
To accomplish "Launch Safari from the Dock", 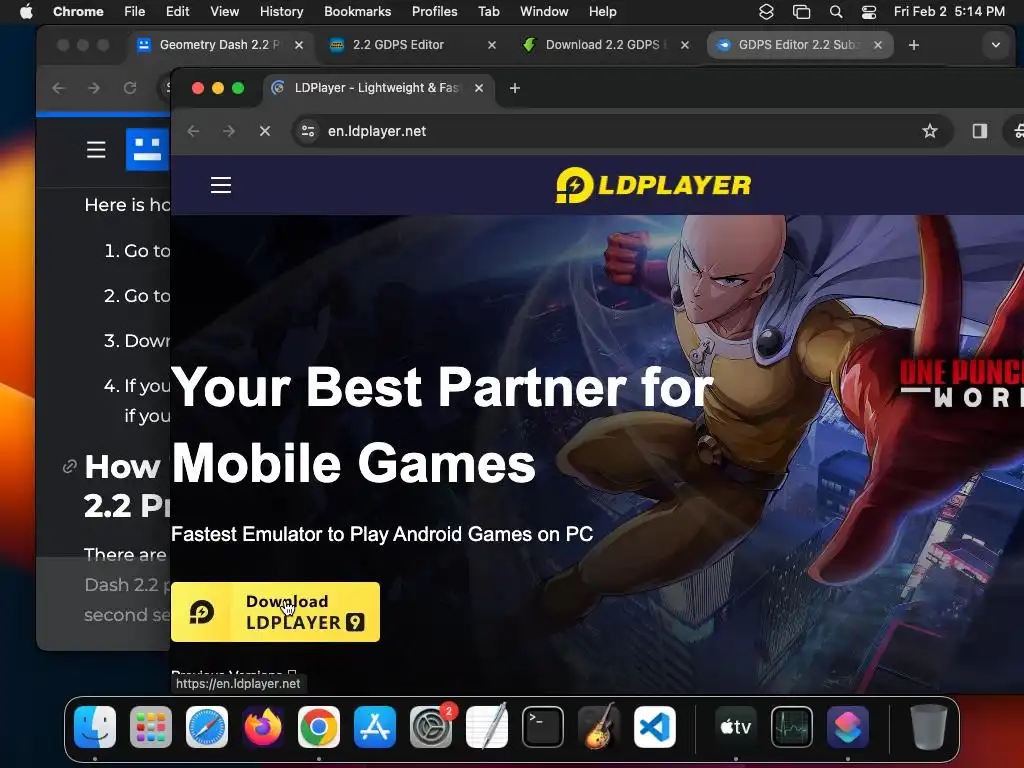I will tap(207, 727).
